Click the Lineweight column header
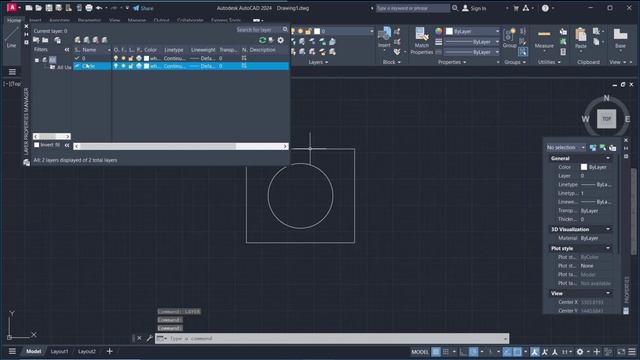Viewport: 640px width, 360px height. pyautogui.click(x=203, y=50)
